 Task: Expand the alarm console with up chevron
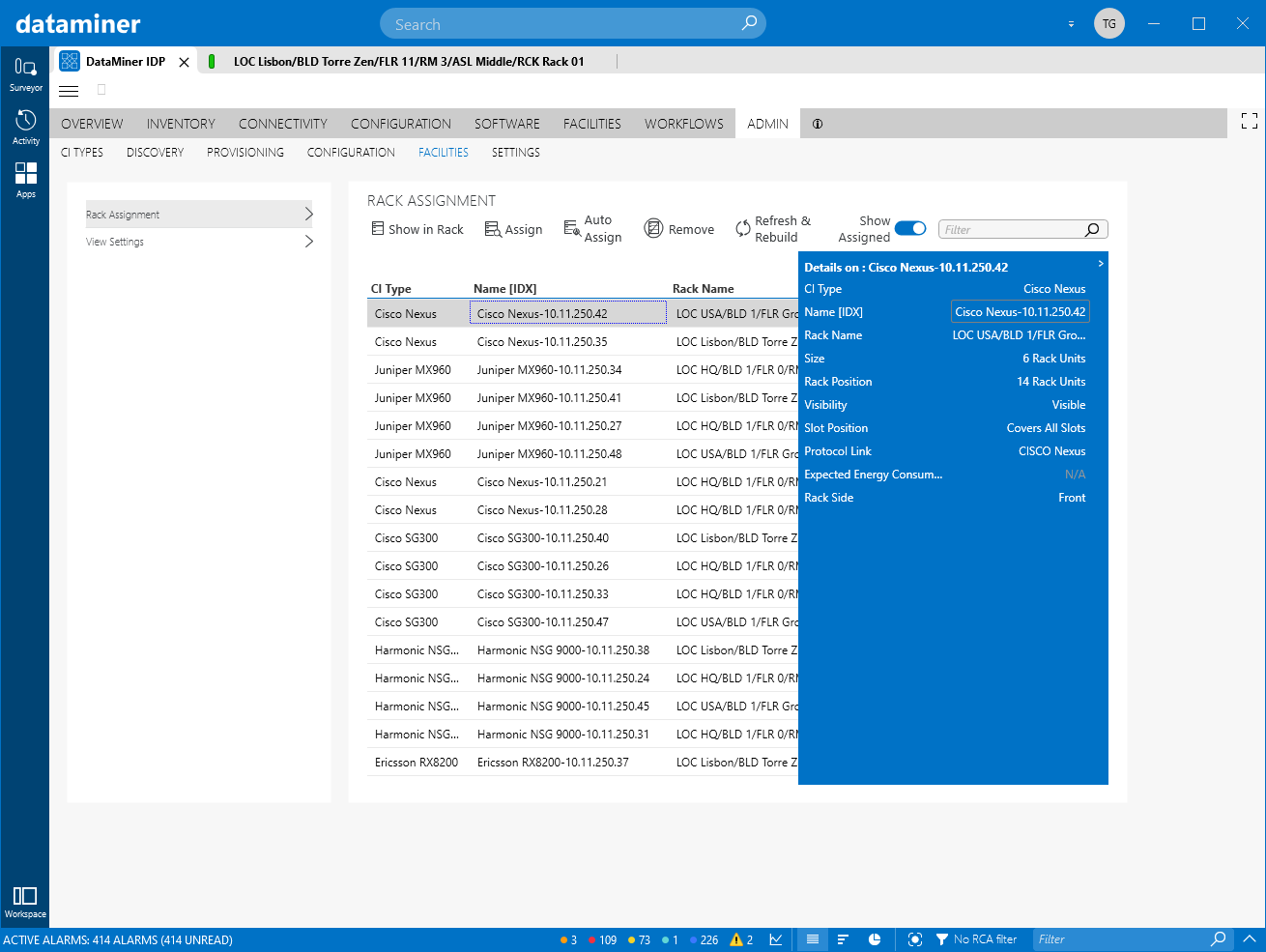1249,938
